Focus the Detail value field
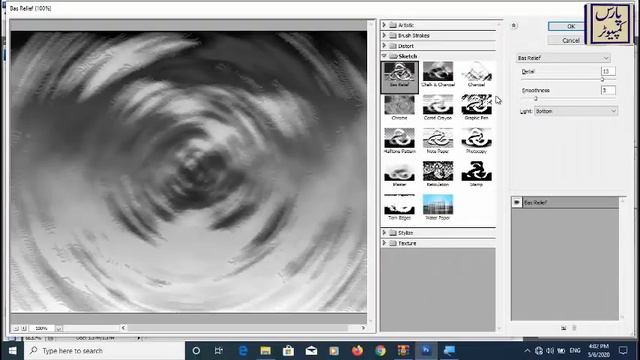Image resolution: width=640 pixels, height=360 pixels. pos(608,71)
